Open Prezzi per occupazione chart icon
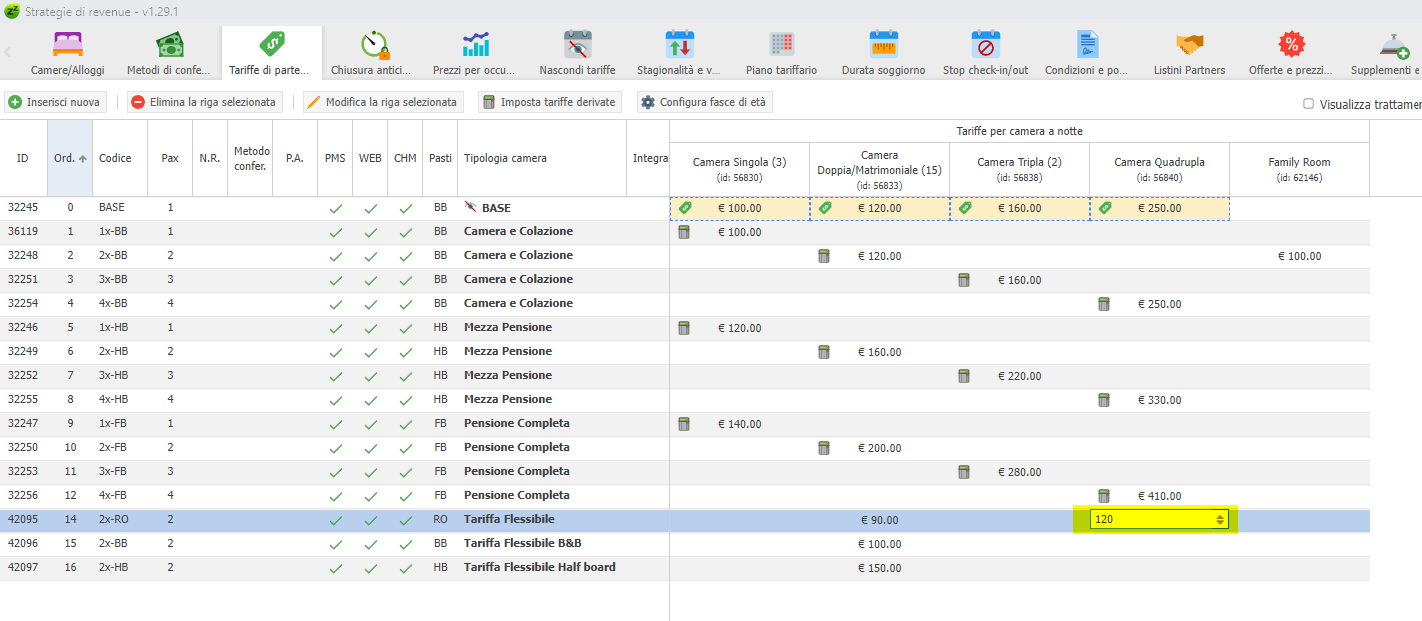The image size is (1422, 621). click(x=475, y=45)
